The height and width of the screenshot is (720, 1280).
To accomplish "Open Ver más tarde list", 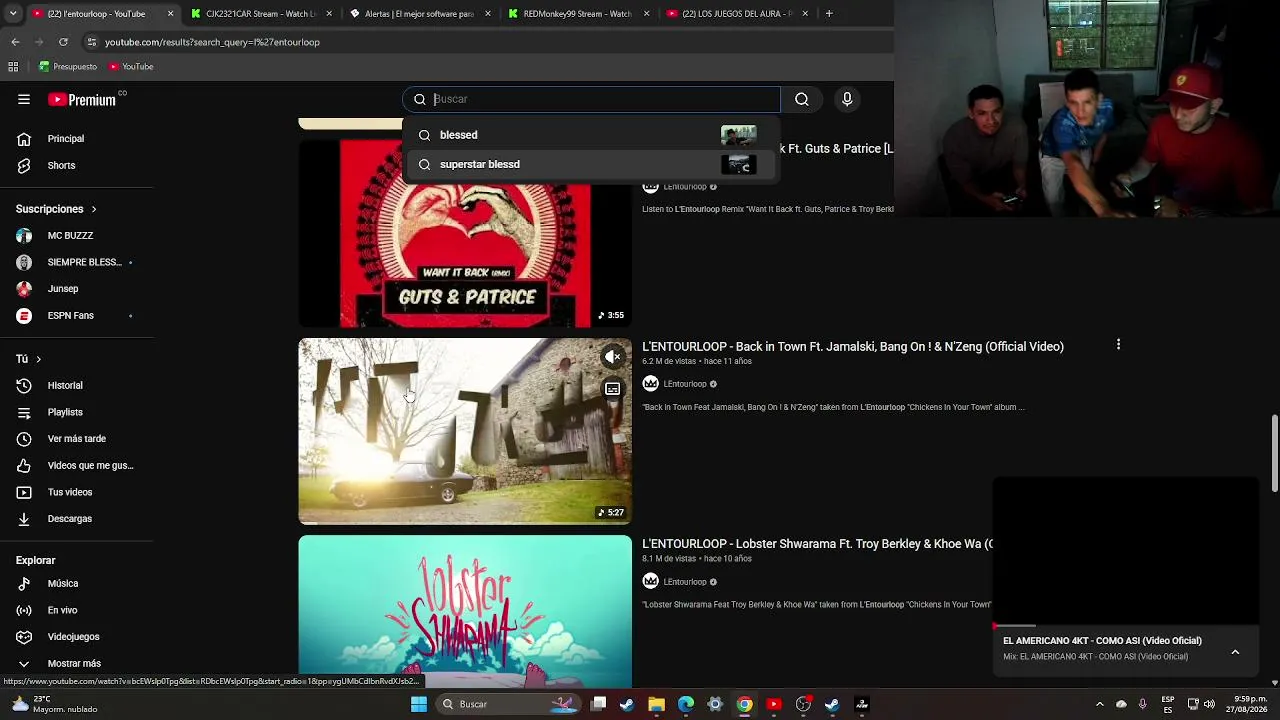I will pyautogui.click(x=76, y=439).
